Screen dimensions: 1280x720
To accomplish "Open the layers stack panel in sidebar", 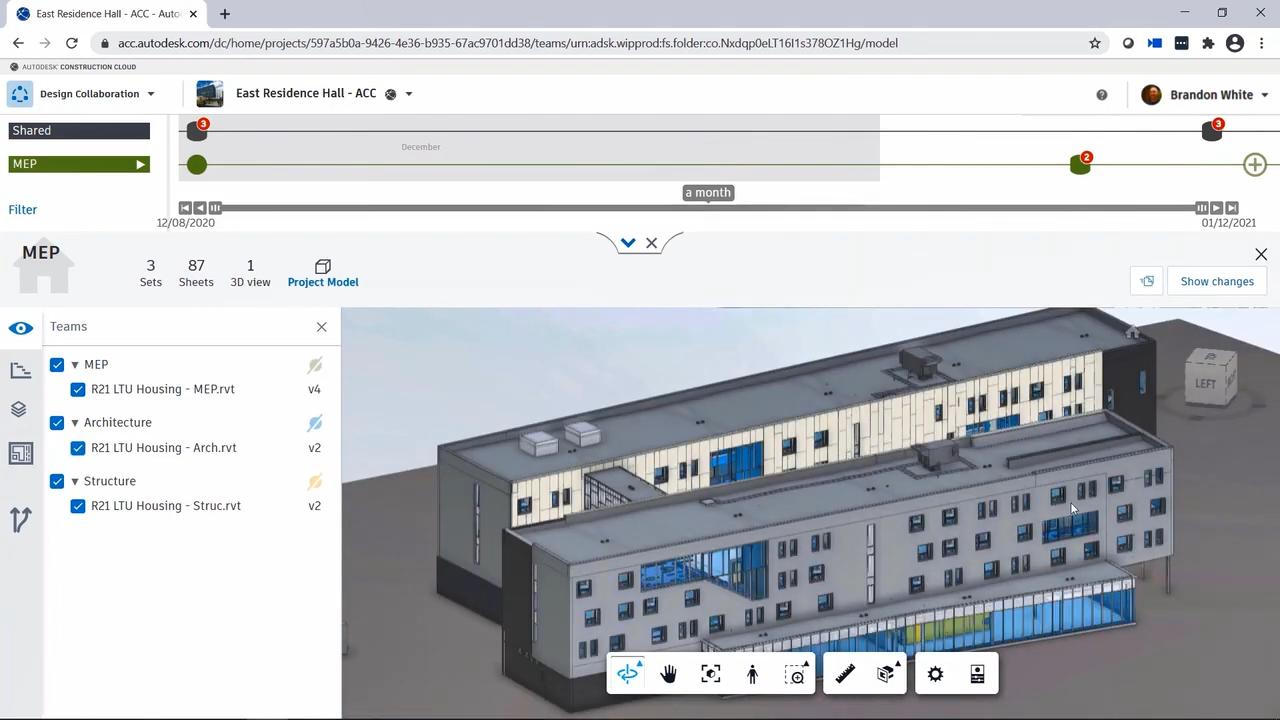I will pyautogui.click(x=21, y=410).
